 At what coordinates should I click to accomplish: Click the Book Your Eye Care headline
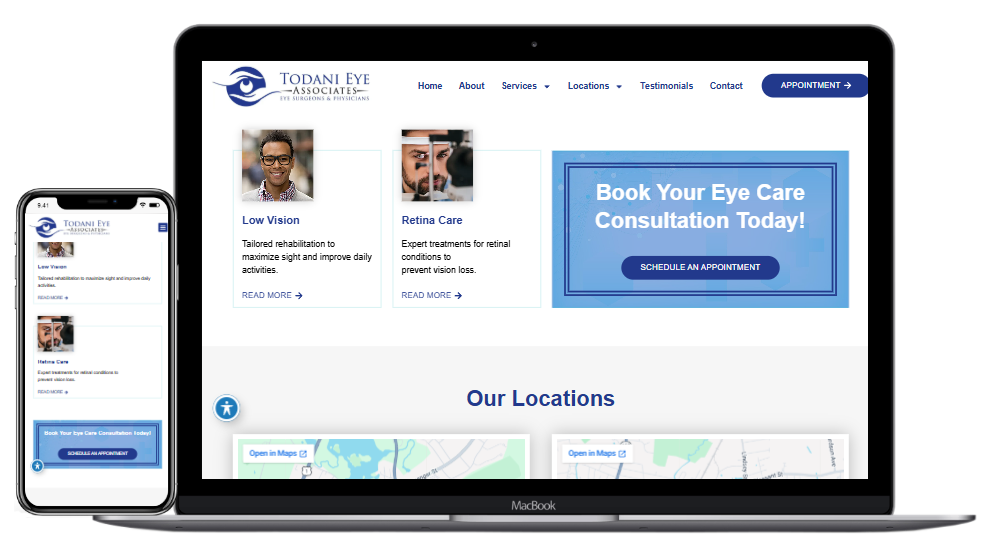[700, 206]
